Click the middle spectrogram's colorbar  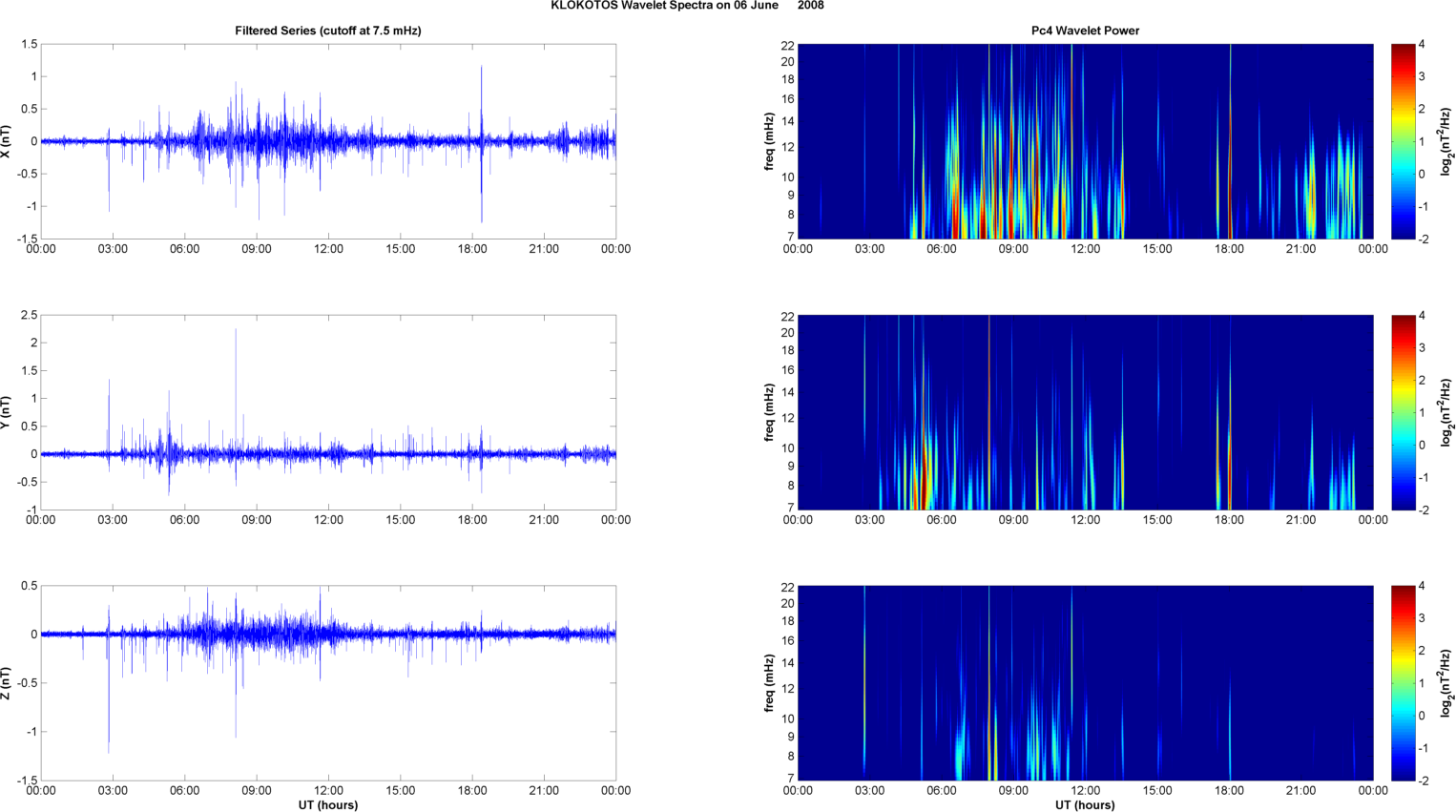point(1403,412)
